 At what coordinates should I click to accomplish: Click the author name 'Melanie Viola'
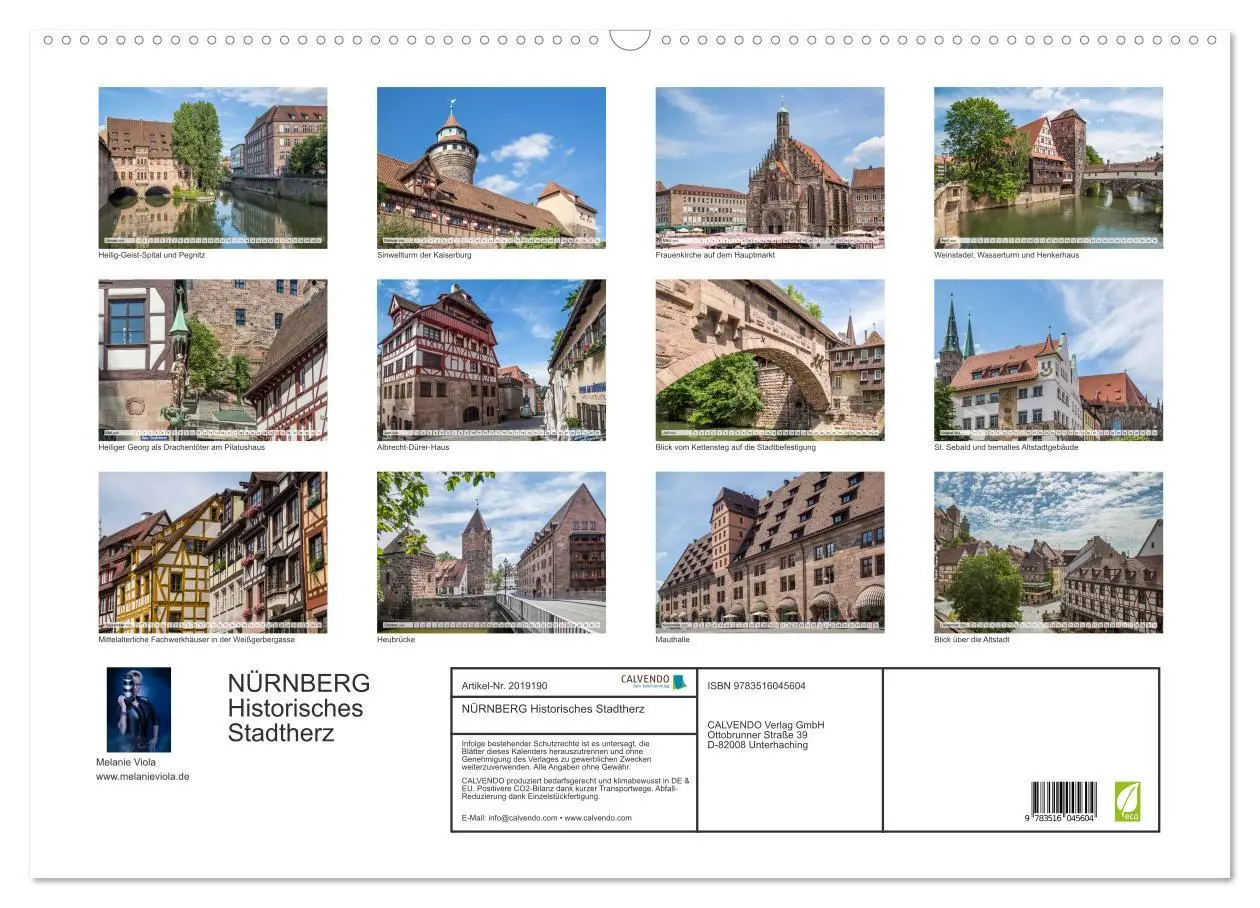tap(126, 762)
